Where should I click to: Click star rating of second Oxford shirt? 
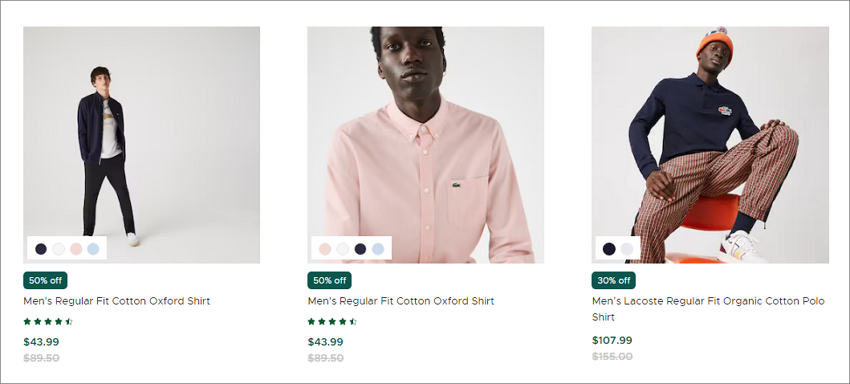[332, 322]
